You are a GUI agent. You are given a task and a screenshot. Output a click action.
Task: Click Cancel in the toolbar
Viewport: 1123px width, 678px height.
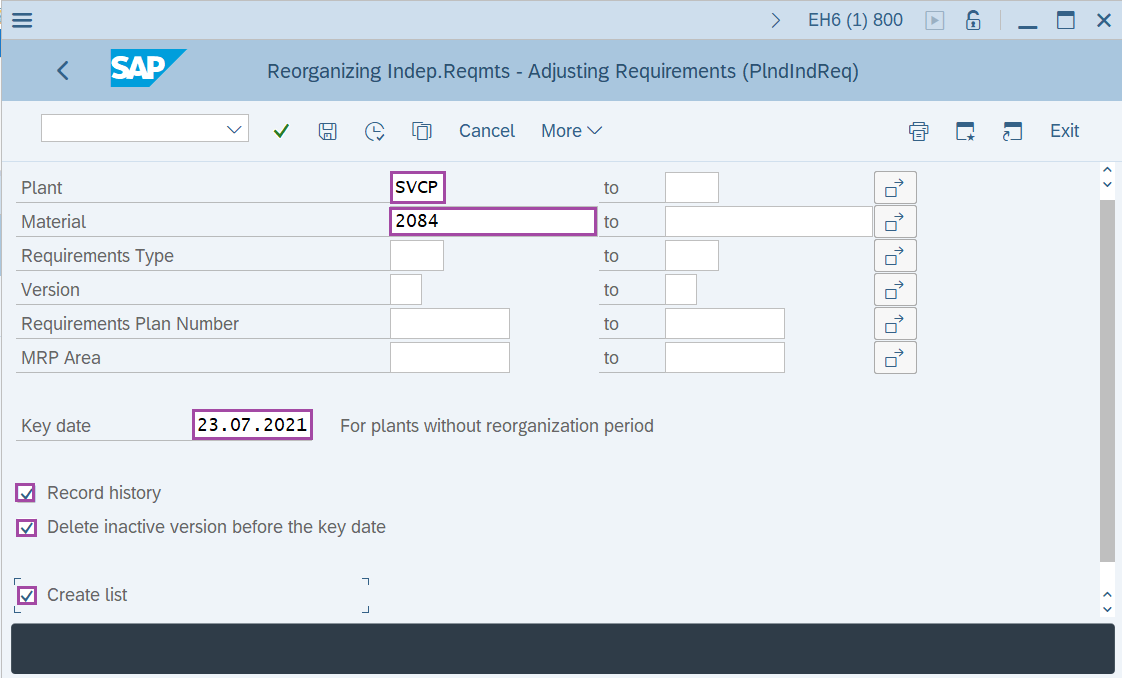click(487, 131)
